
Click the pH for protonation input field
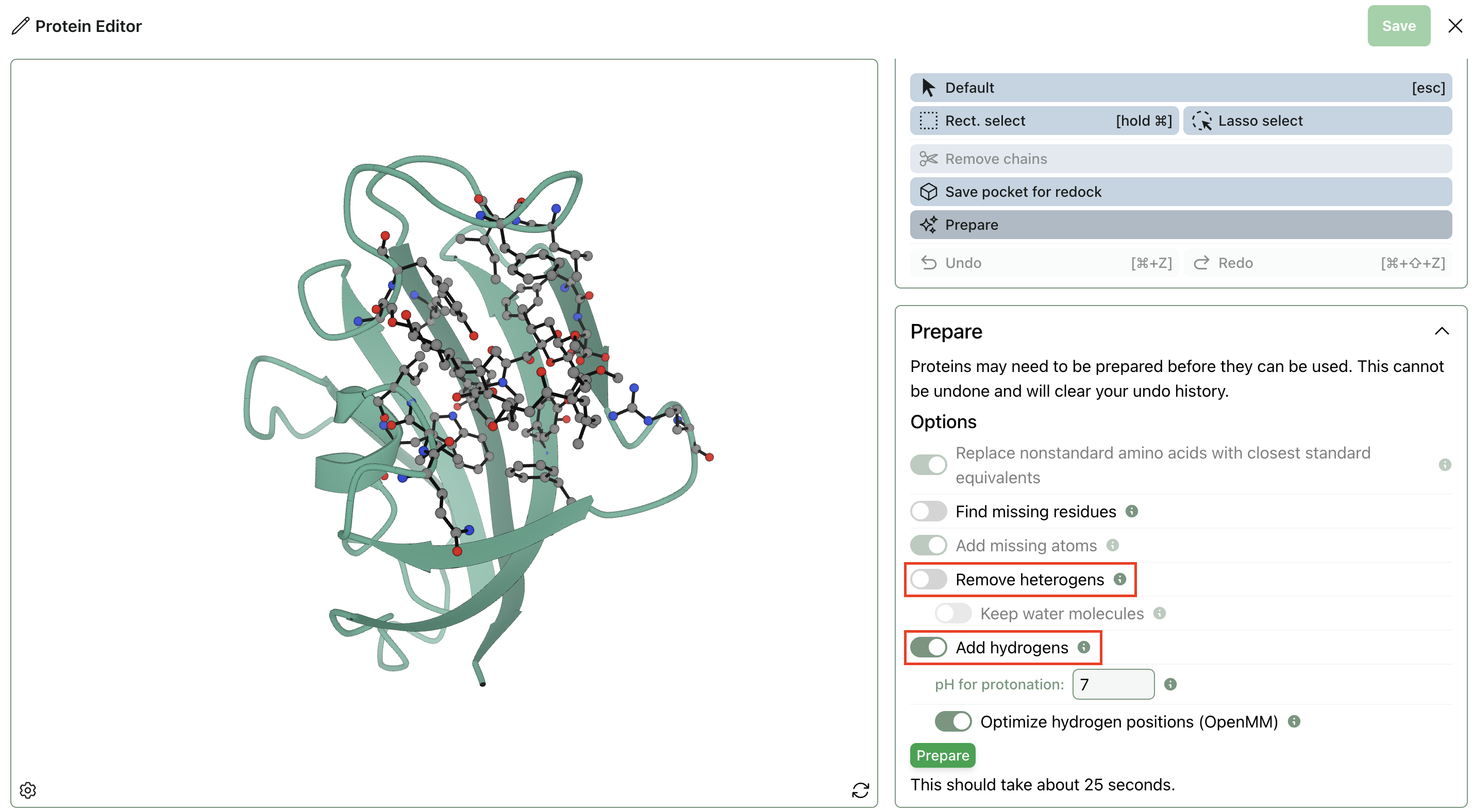[1113, 684]
